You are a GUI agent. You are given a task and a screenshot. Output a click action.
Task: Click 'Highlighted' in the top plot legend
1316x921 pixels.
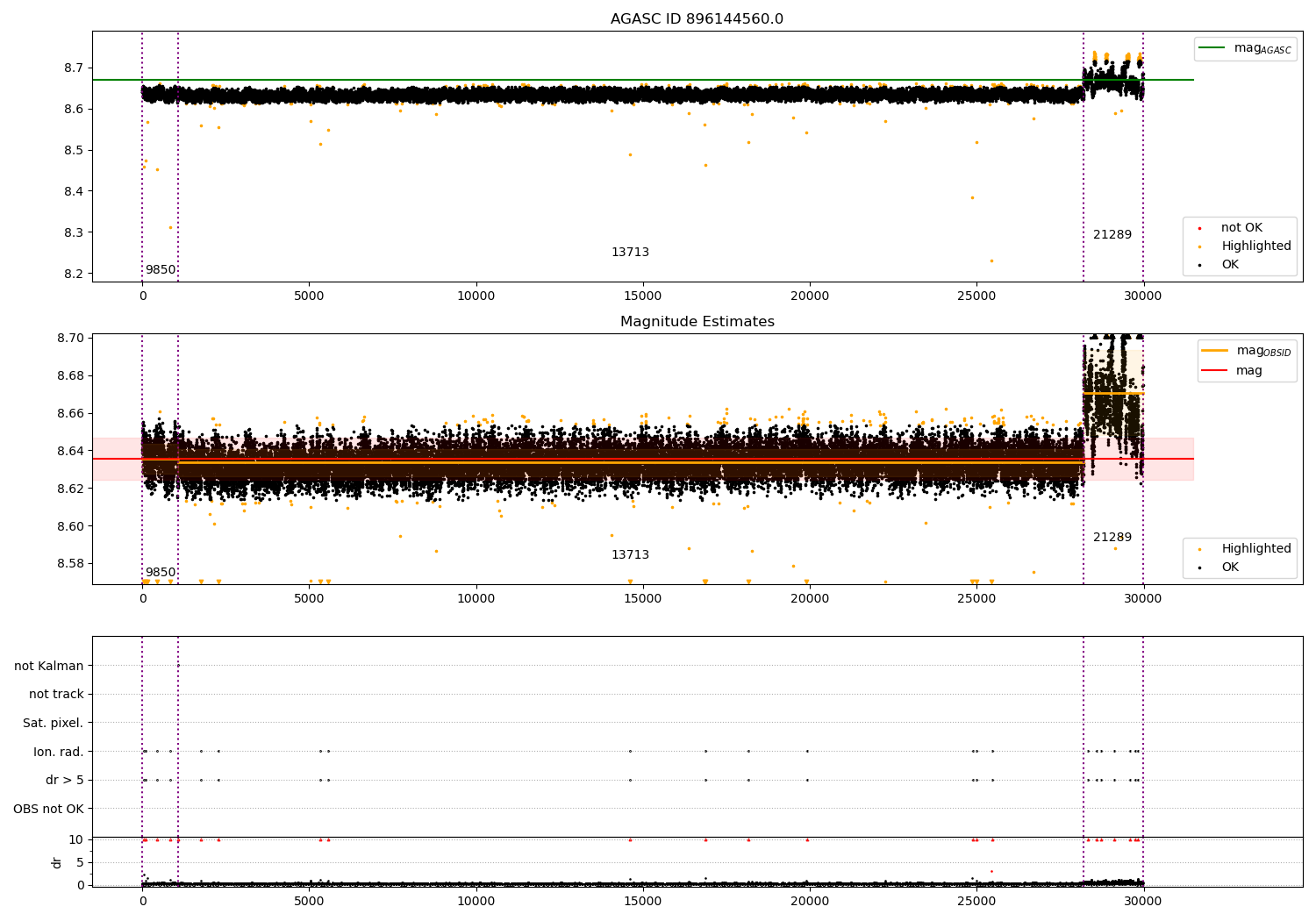(1255, 246)
